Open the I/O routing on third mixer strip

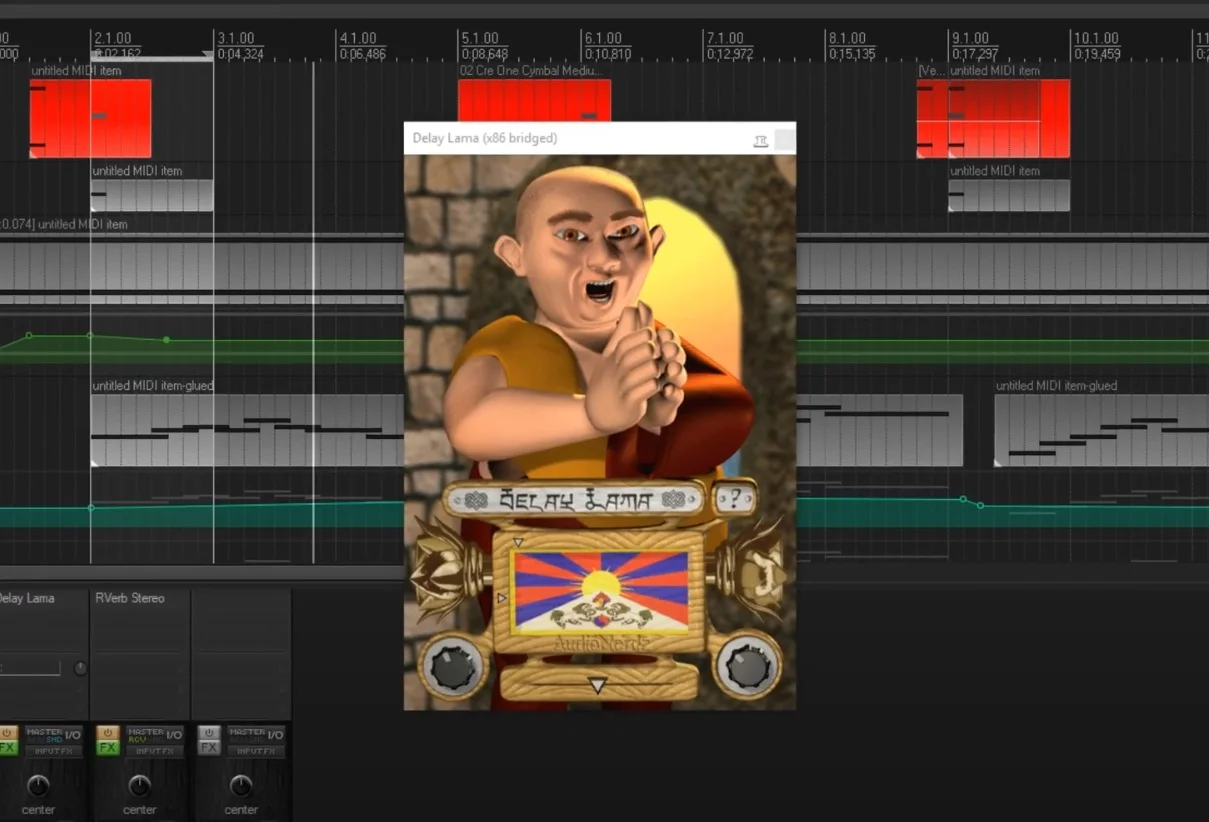[275, 735]
